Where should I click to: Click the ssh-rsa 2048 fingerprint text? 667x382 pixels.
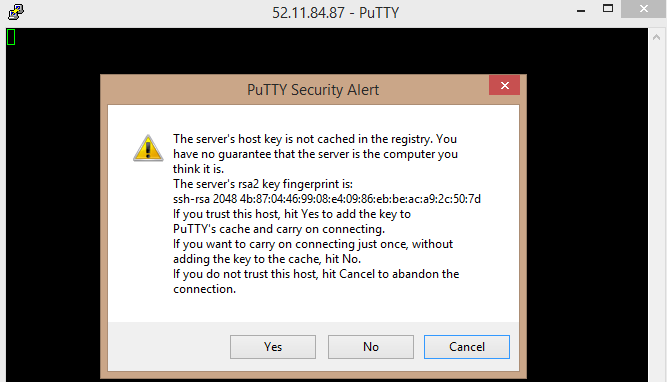(x=327, y=199)
